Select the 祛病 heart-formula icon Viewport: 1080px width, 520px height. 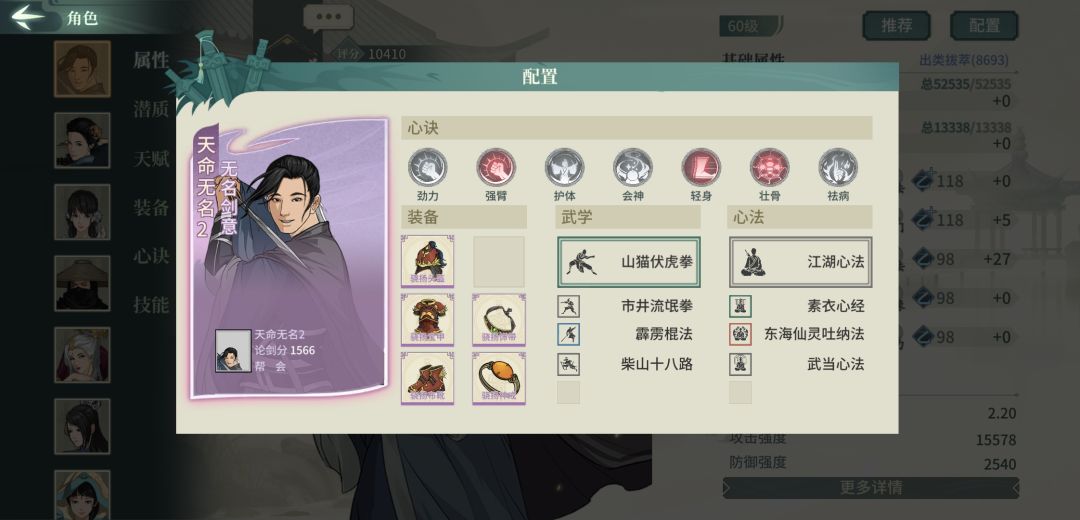[838, 167]
